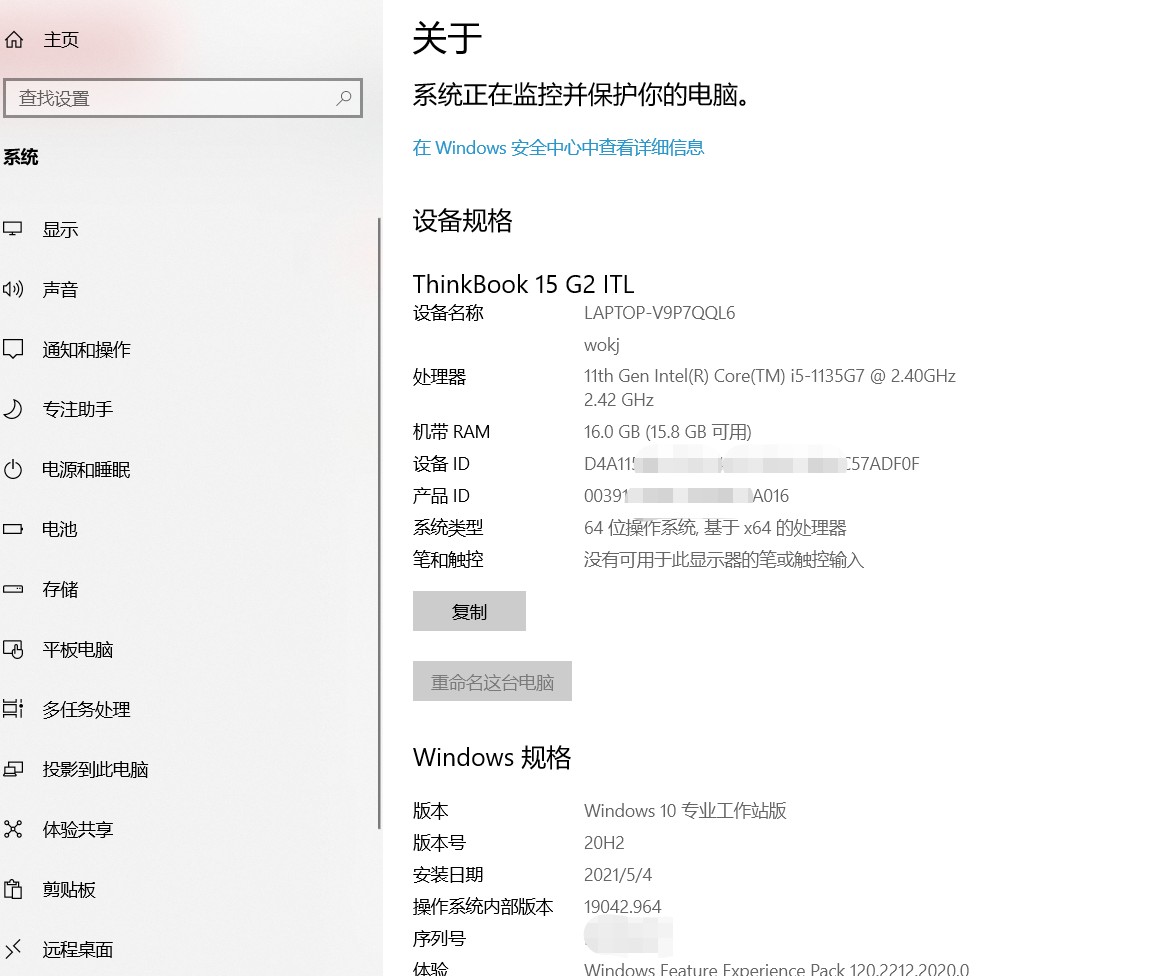Viewport: 1170px width, 976px height.
Task: Click RAM value 16.0 GB text
Action: coord(668,432)
